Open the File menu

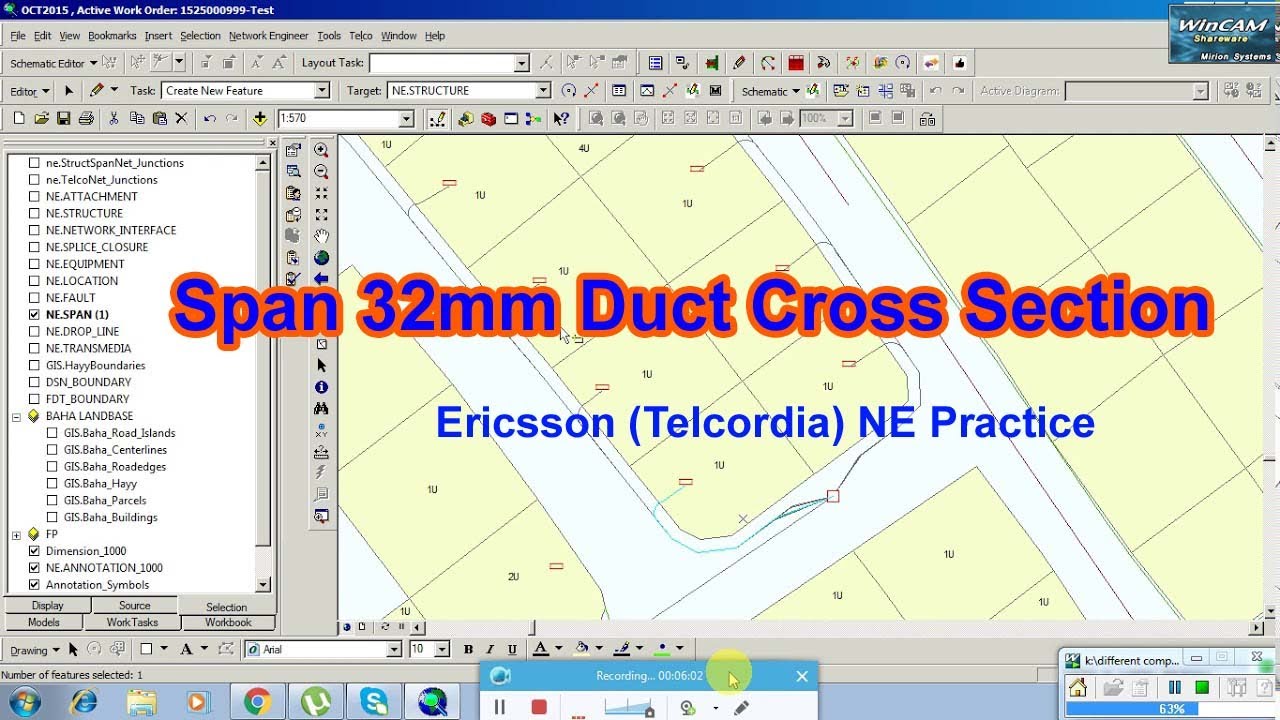coord(18,35)
